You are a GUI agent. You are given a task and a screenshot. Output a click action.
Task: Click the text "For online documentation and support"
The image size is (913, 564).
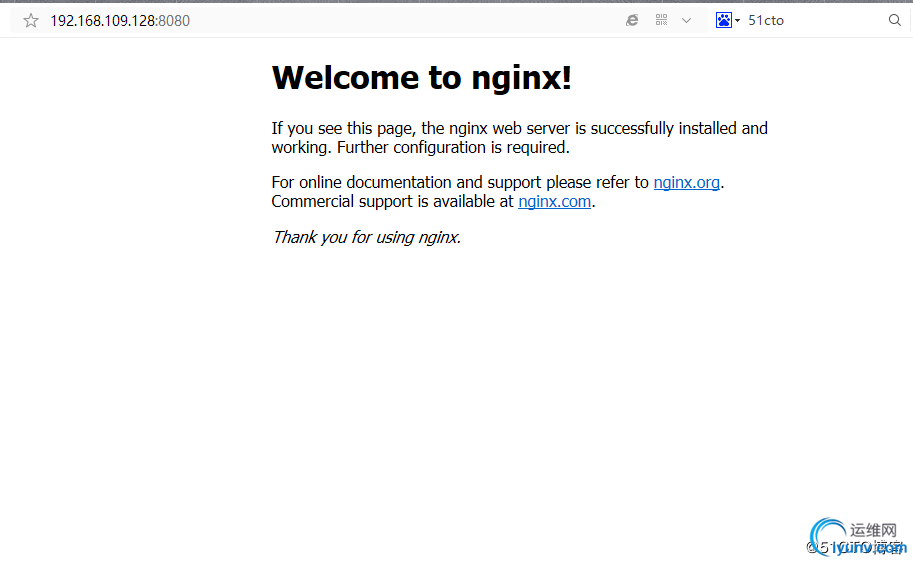(406, 182)
